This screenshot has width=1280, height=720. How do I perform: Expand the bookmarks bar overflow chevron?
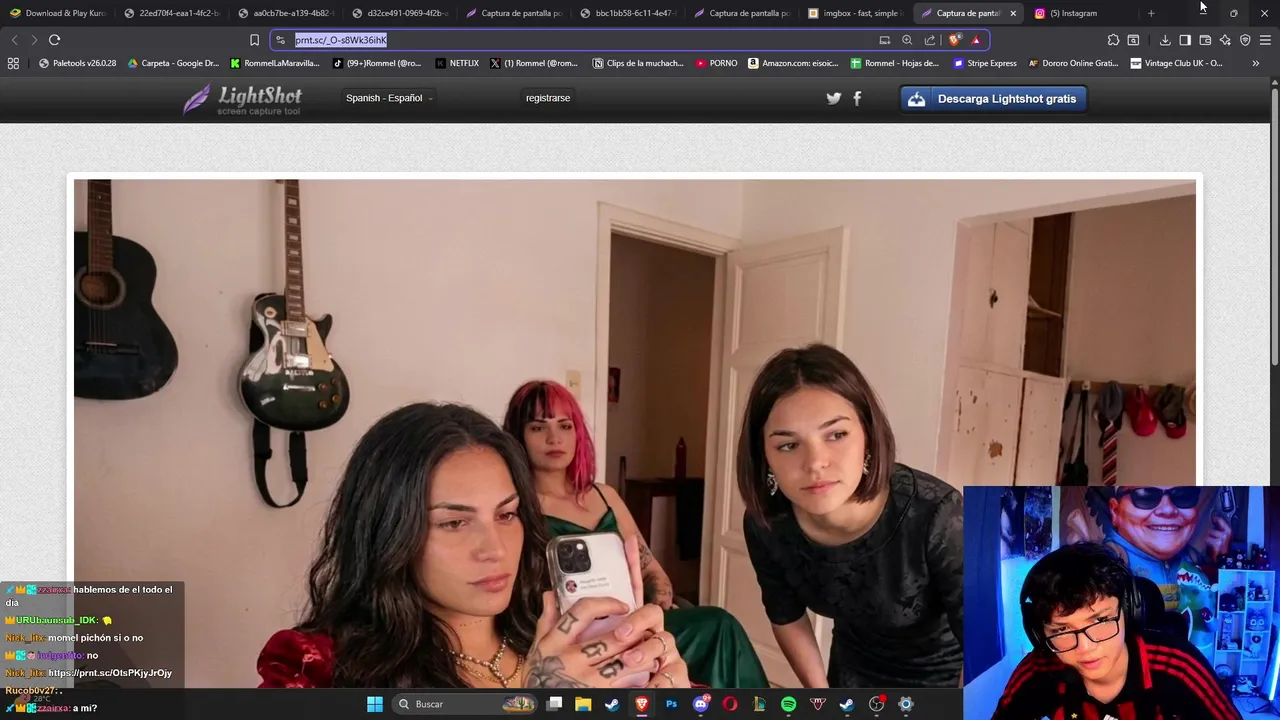1255,63
